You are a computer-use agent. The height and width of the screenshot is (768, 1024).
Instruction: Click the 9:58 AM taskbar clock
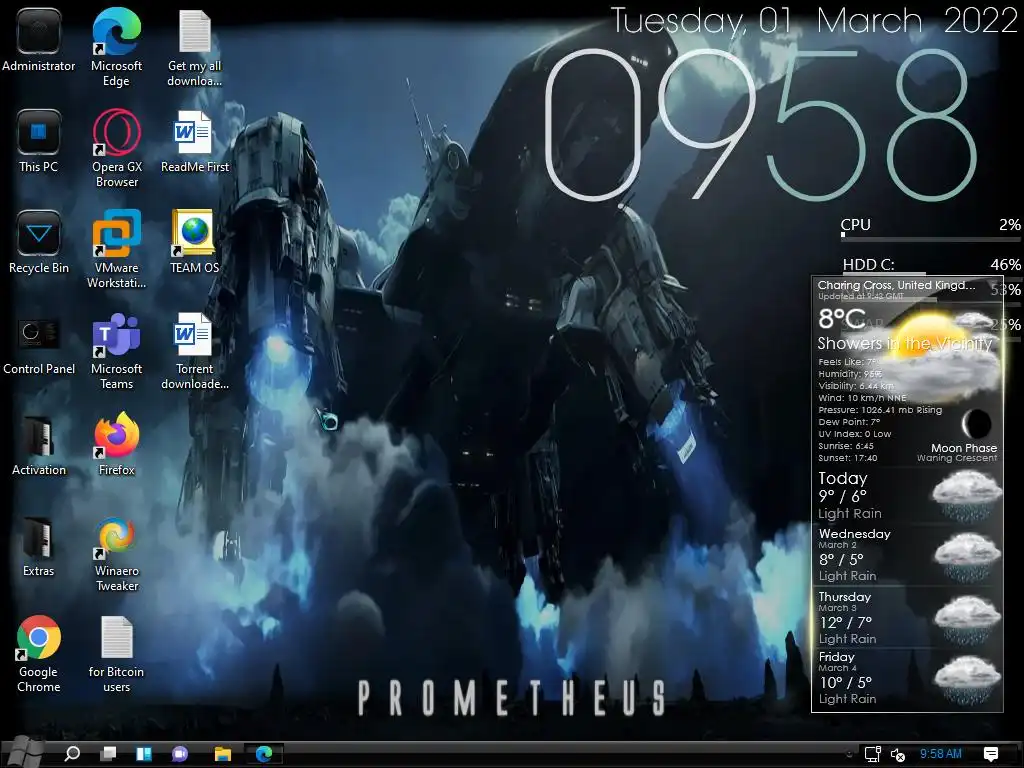point(940,754)
